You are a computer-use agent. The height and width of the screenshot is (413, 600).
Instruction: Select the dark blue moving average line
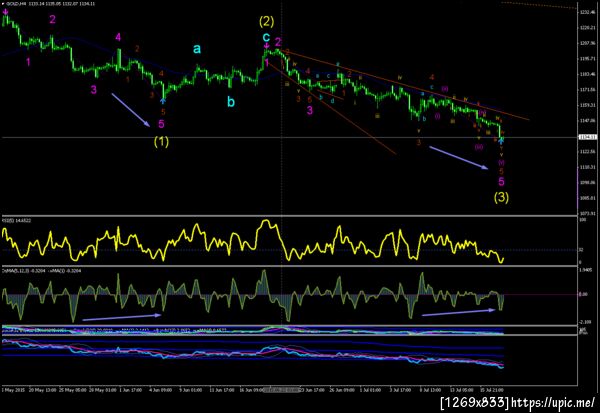[69, 38]
